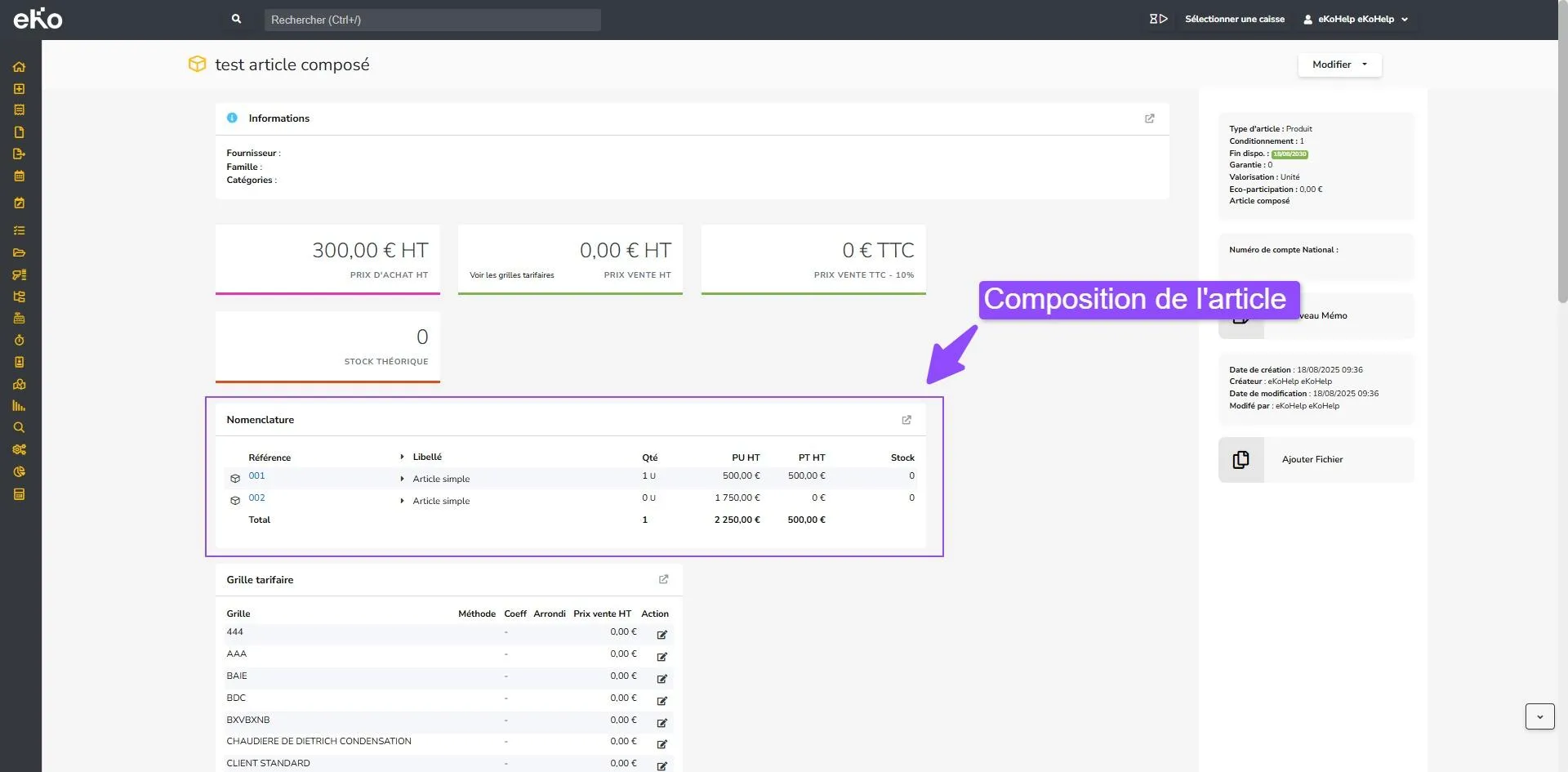
Task: Click Sélectionner une caisse
Action: (1235, 19)
